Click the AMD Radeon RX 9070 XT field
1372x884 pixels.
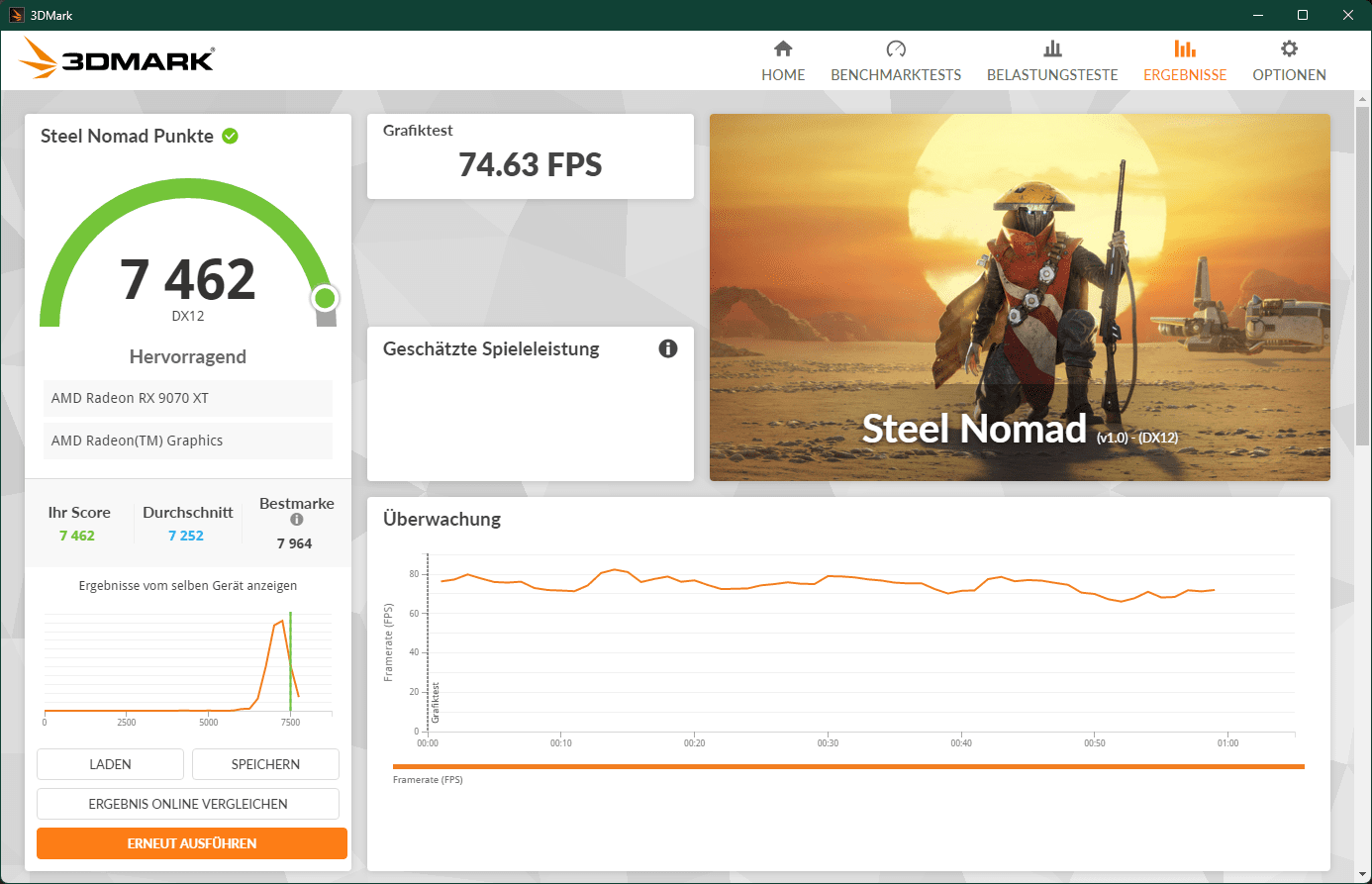188,398
